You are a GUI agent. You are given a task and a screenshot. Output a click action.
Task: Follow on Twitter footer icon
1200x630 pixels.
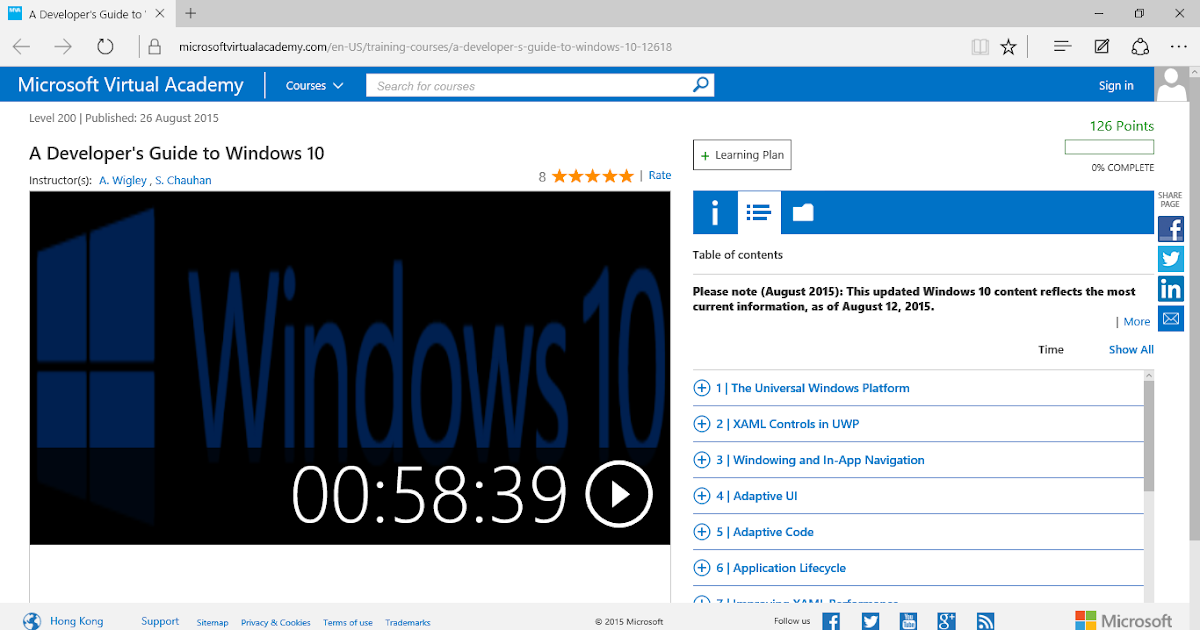click(870, 621)
